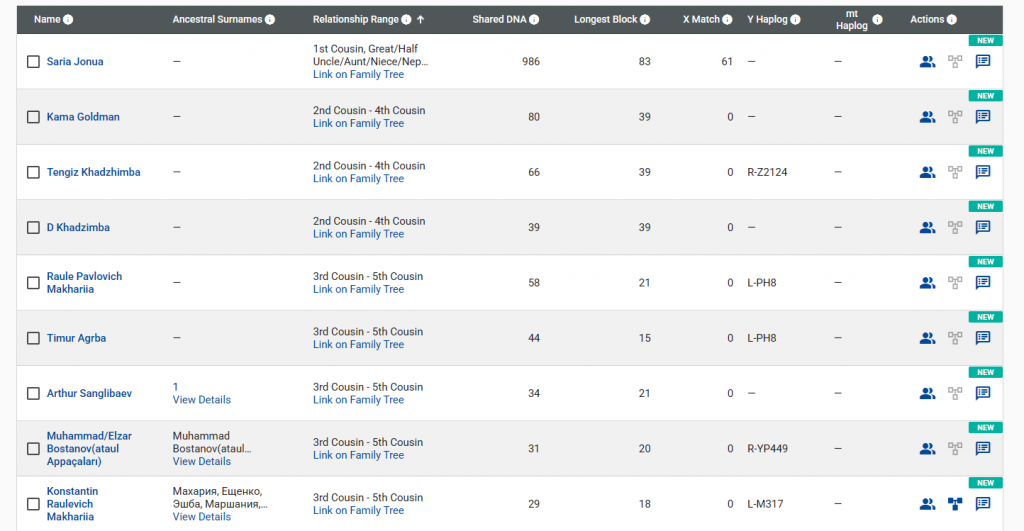The width and height of the screenshot is (1024, 531).
Task: Select the checkbox for Saria Jonua
Action: [x=33, y=62]
